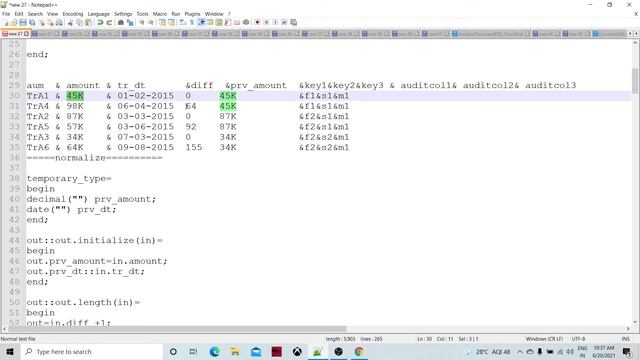Screen dimensions: 640x360
Task: Click 'Ln : 30 Col : 11' status entry
Action: tap(435, 339)
